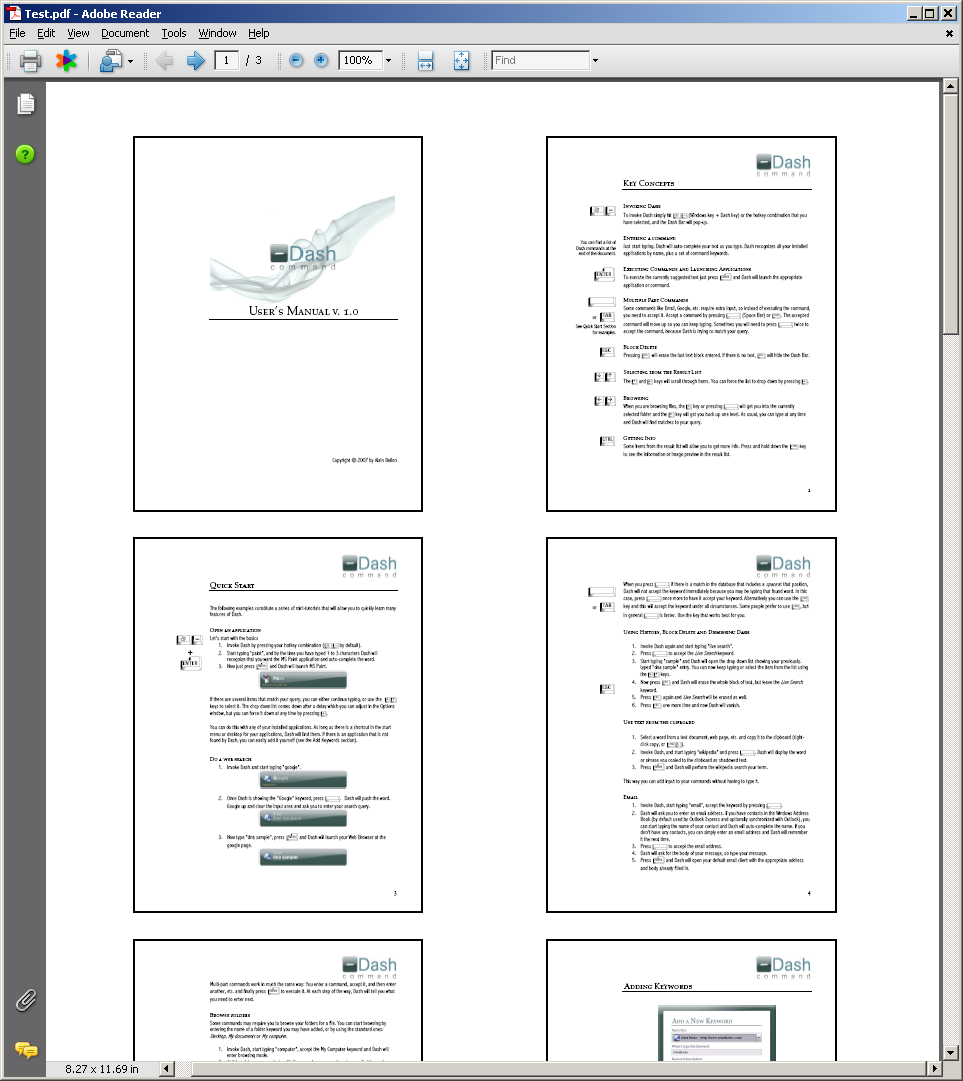
Task: Open the Document menu
Action: click(125, 33)
